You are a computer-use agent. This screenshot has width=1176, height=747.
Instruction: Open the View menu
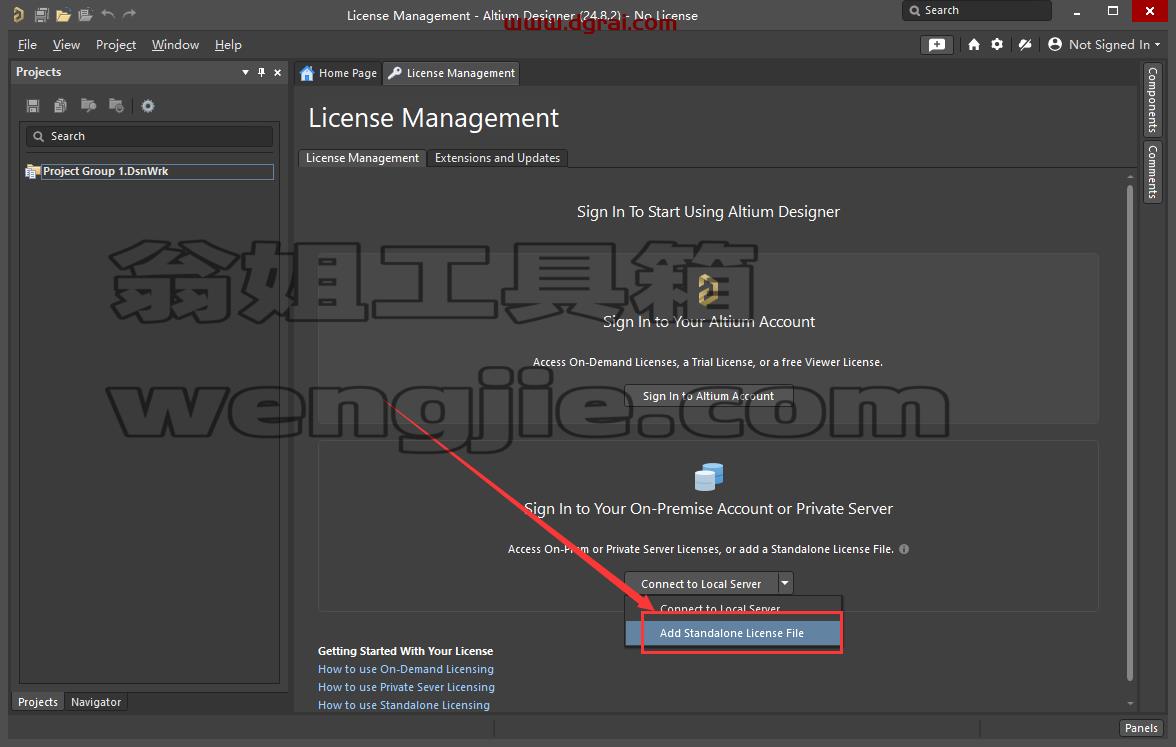(66, 45)
